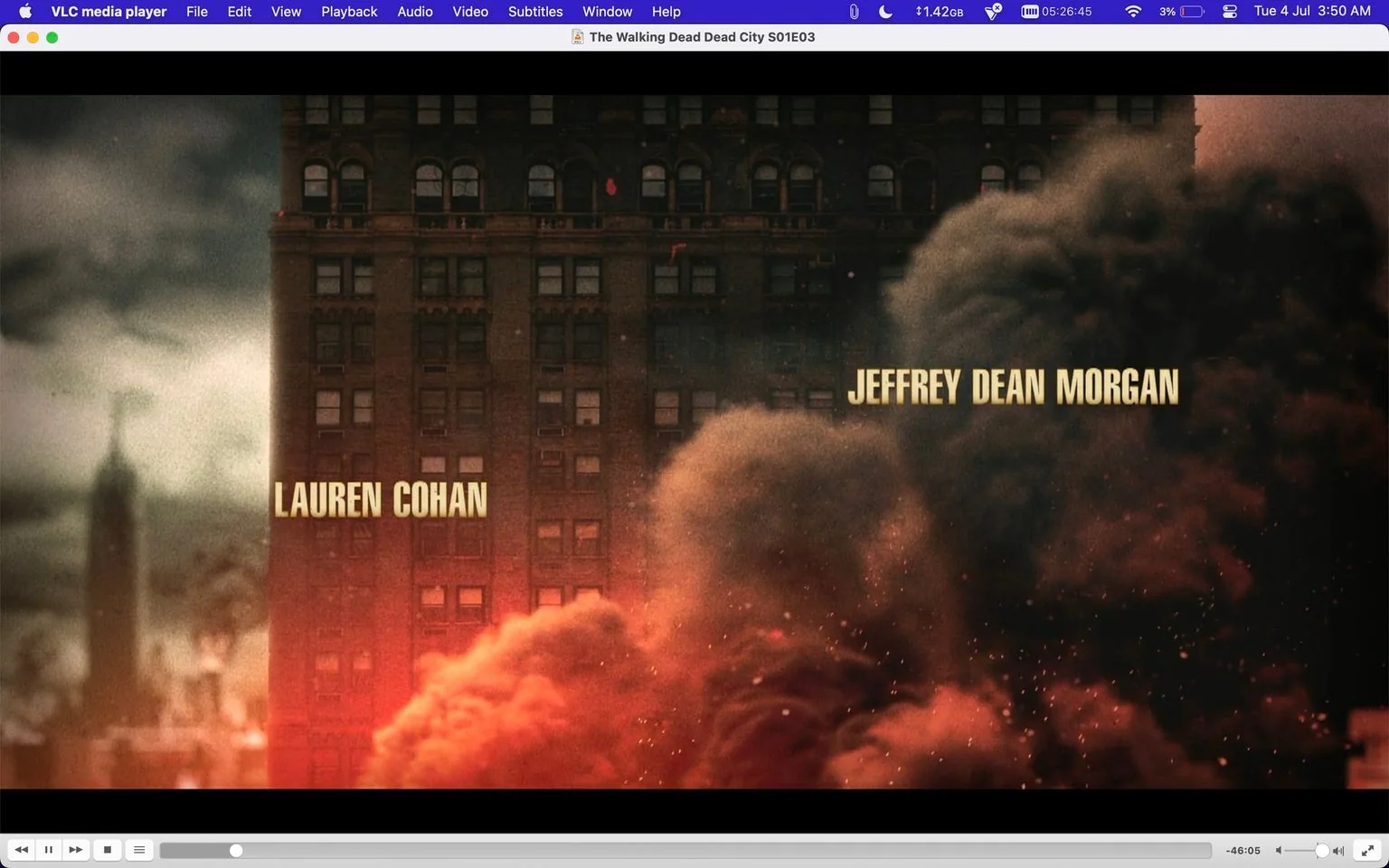This screenshot has width=1389, height=868.
Task: Show the playlist with the list icon
Action: [x=139, y=850]
